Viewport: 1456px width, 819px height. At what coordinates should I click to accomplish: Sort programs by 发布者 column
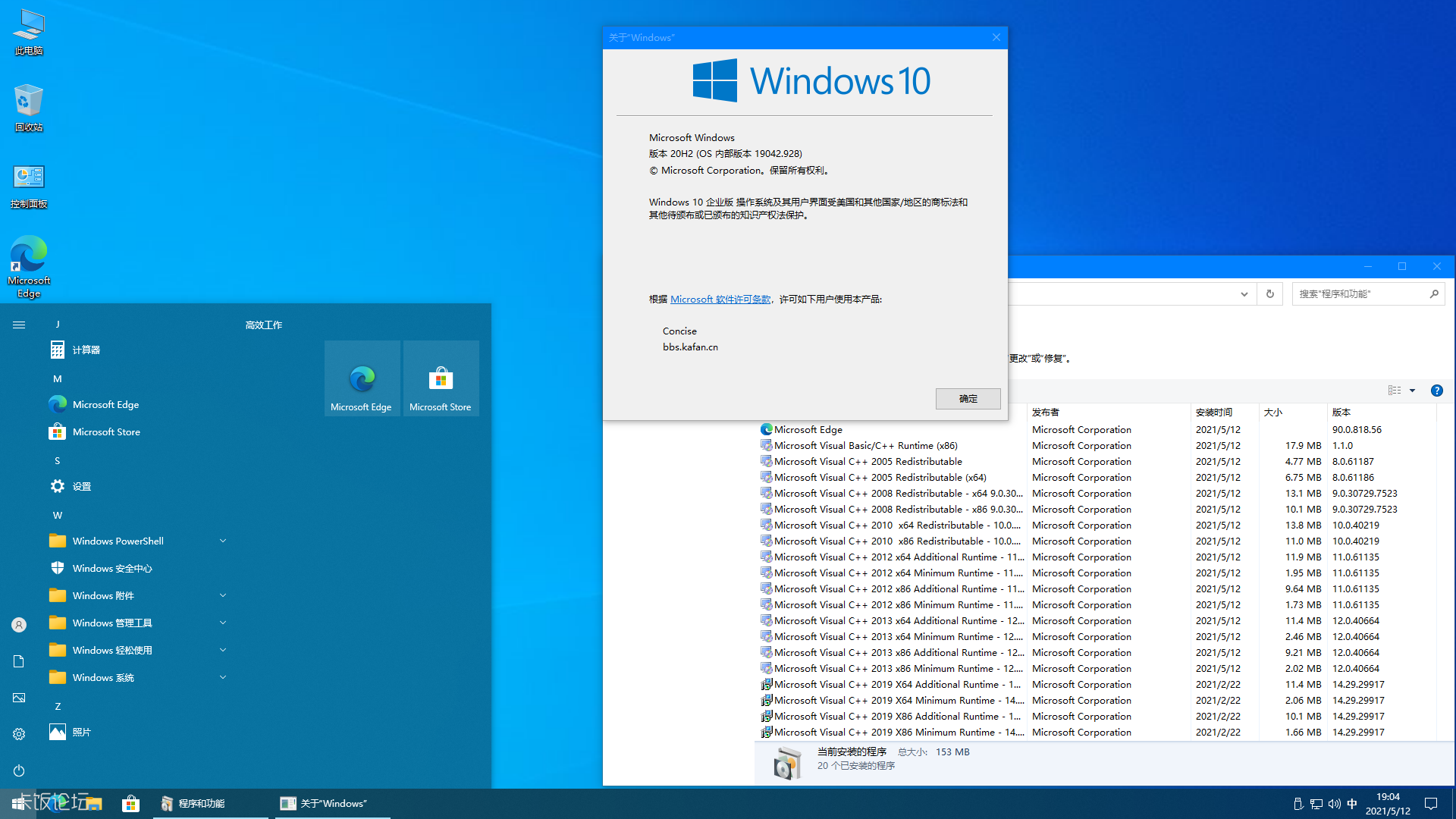1108,413
